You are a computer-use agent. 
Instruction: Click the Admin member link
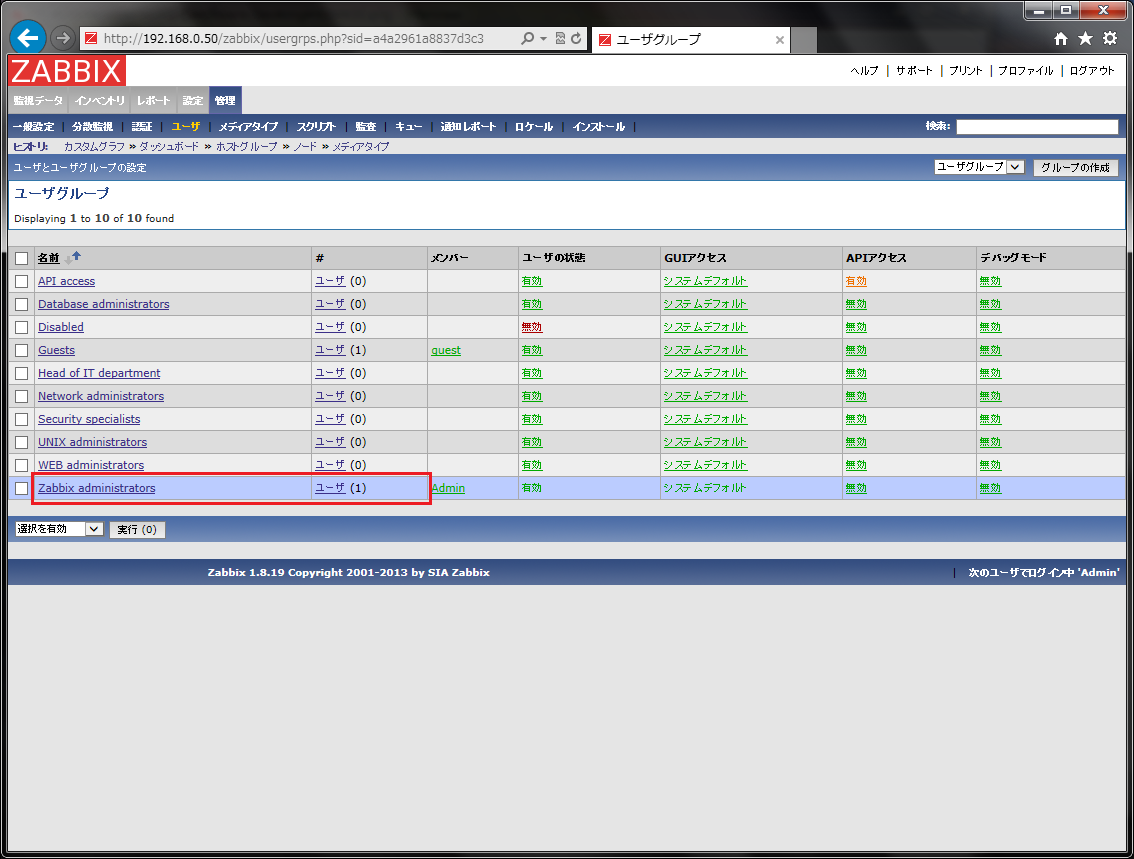pos(448,488)
